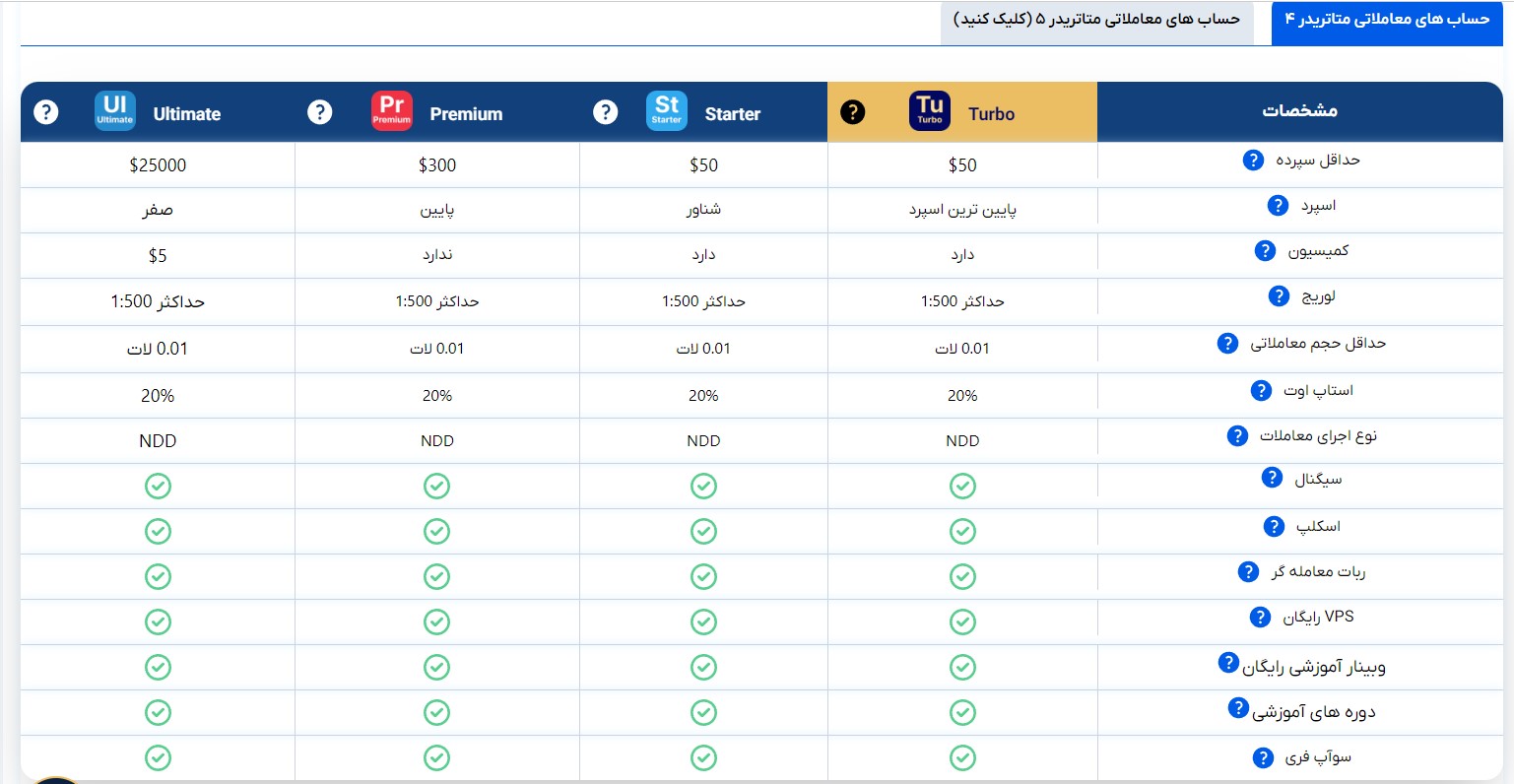Open the help icon beside Starter header
This screenshot has height=784, width=1514.
click(x=606, y=112)
